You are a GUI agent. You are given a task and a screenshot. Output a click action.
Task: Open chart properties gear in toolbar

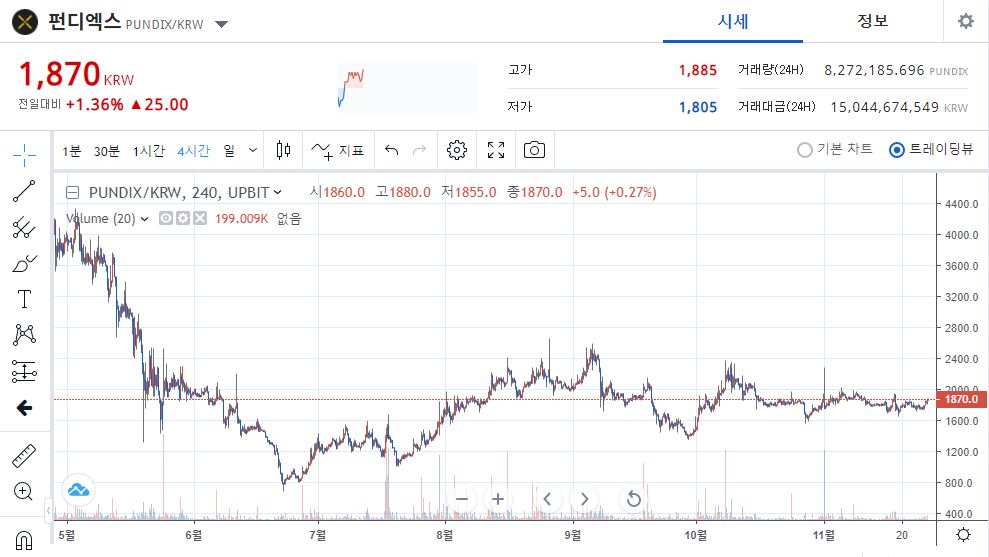pyautogui.click(x=457, y=150)
